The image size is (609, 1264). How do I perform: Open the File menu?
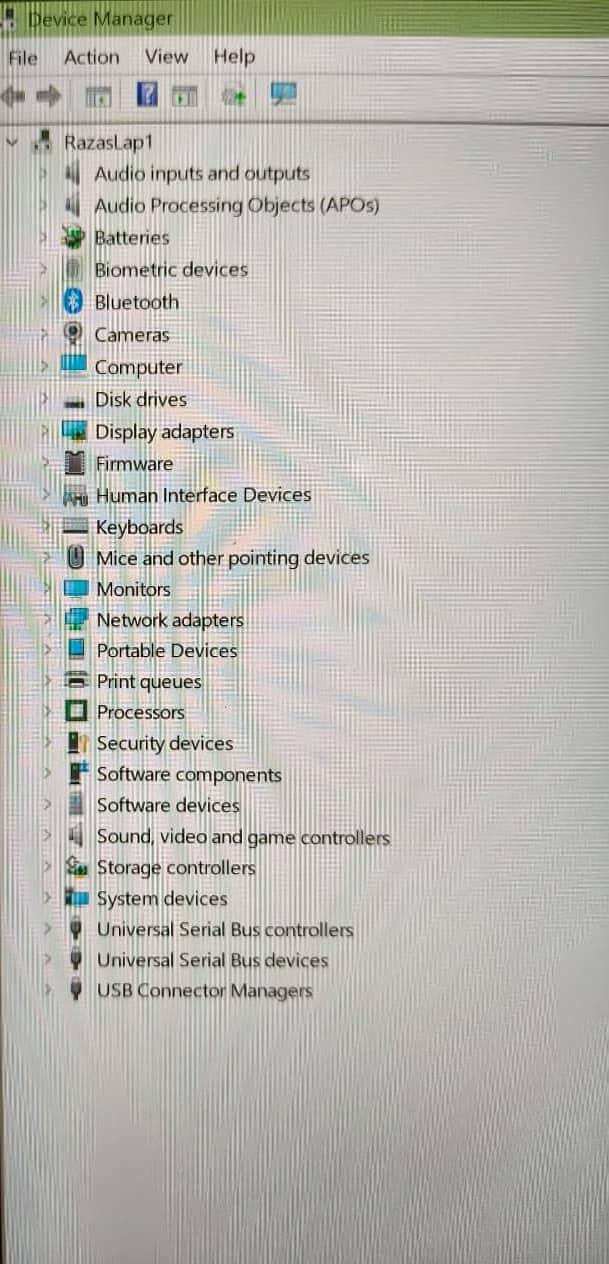pyautogui.click(x=23, y=57)
